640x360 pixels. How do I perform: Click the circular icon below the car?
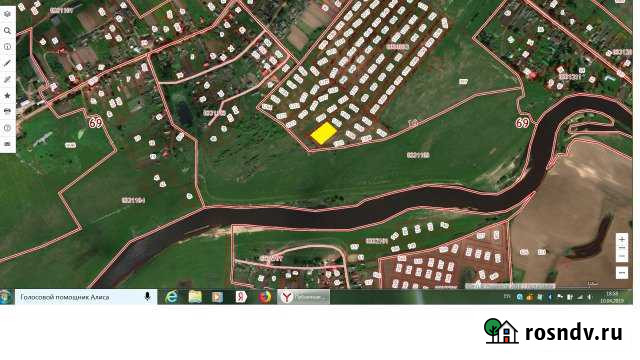[x=7, y=128]
